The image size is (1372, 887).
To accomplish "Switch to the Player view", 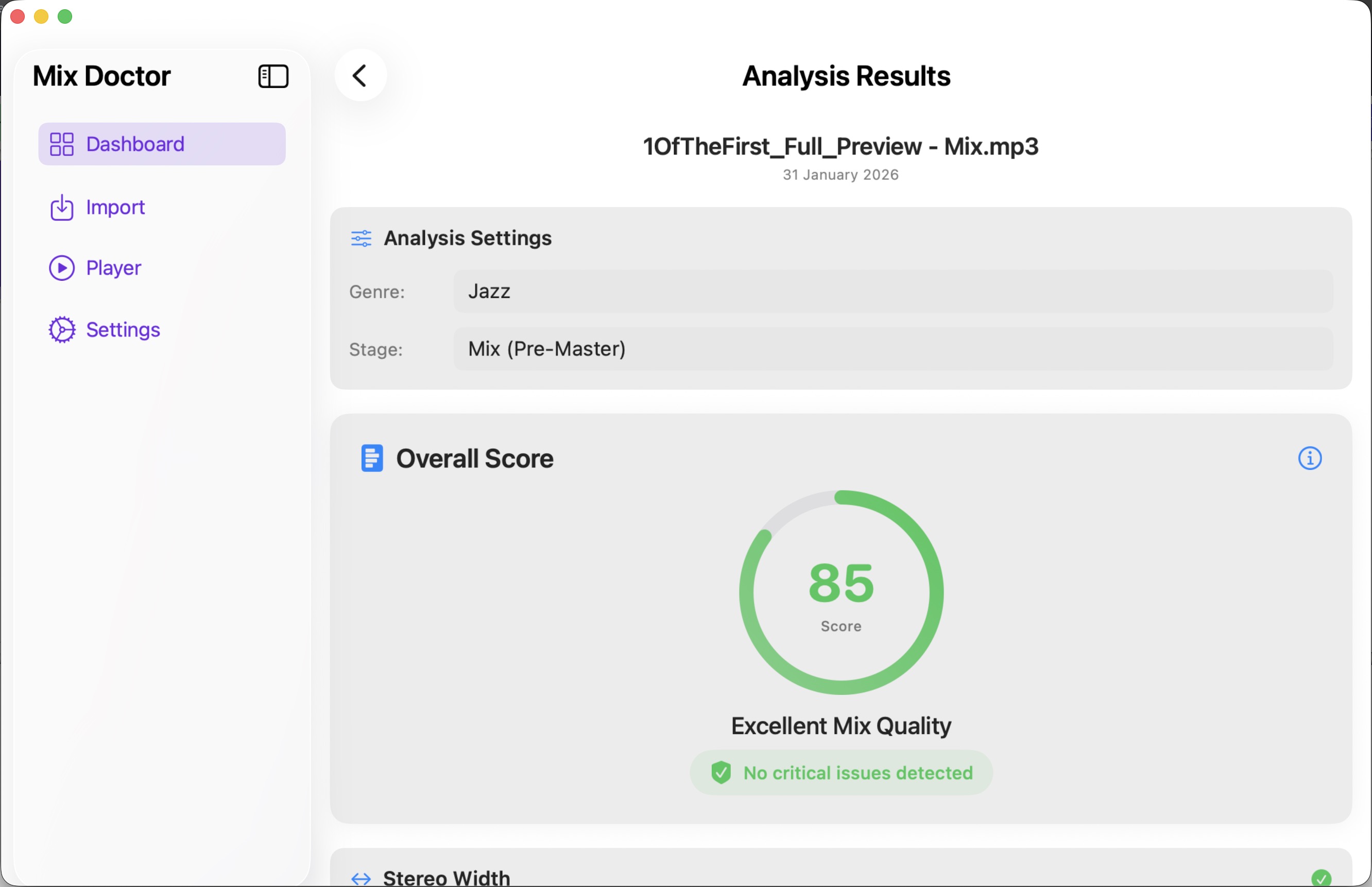I will 113,267.
